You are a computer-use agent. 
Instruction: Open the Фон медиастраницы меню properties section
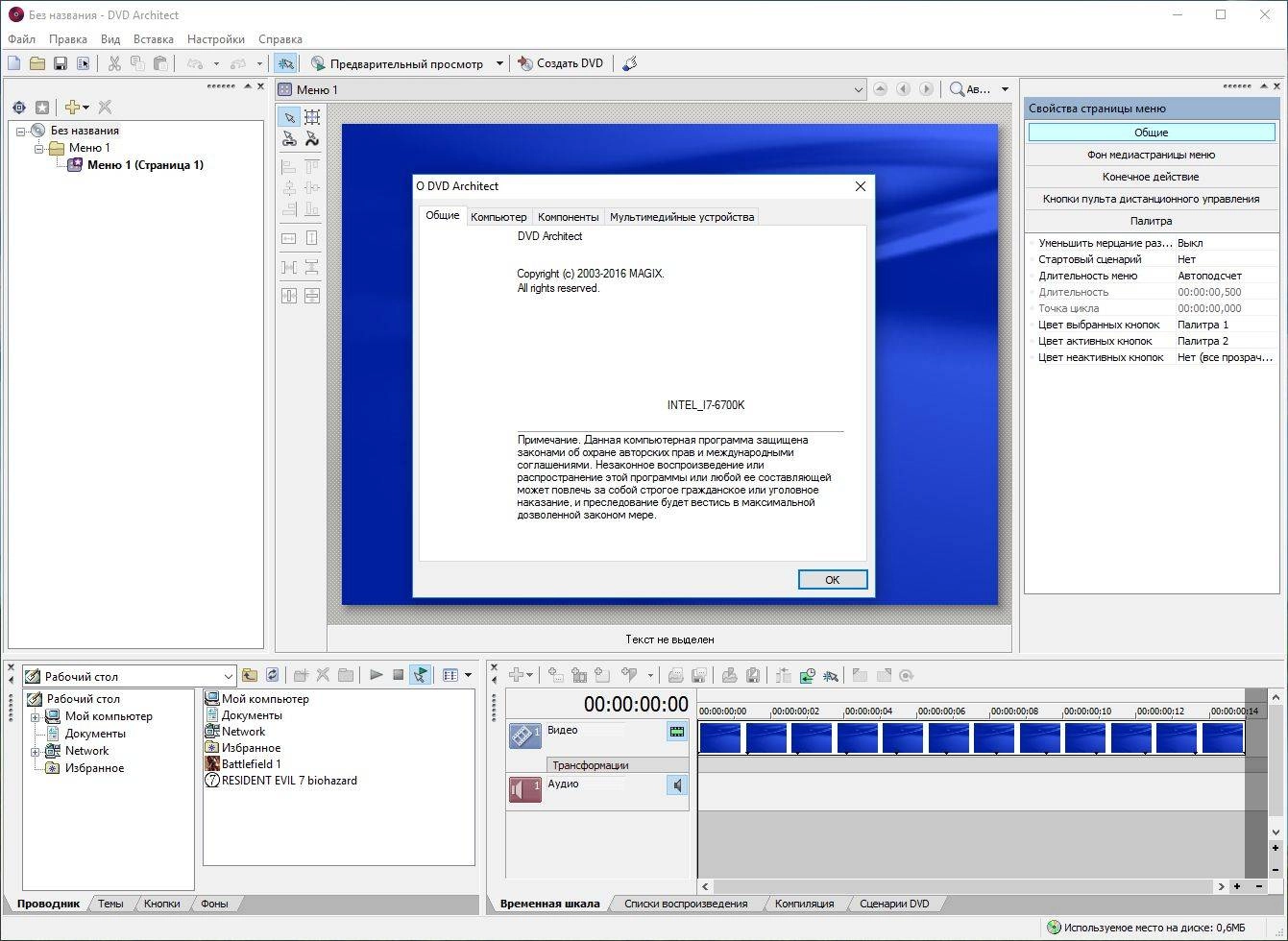tap(1151, 155)
